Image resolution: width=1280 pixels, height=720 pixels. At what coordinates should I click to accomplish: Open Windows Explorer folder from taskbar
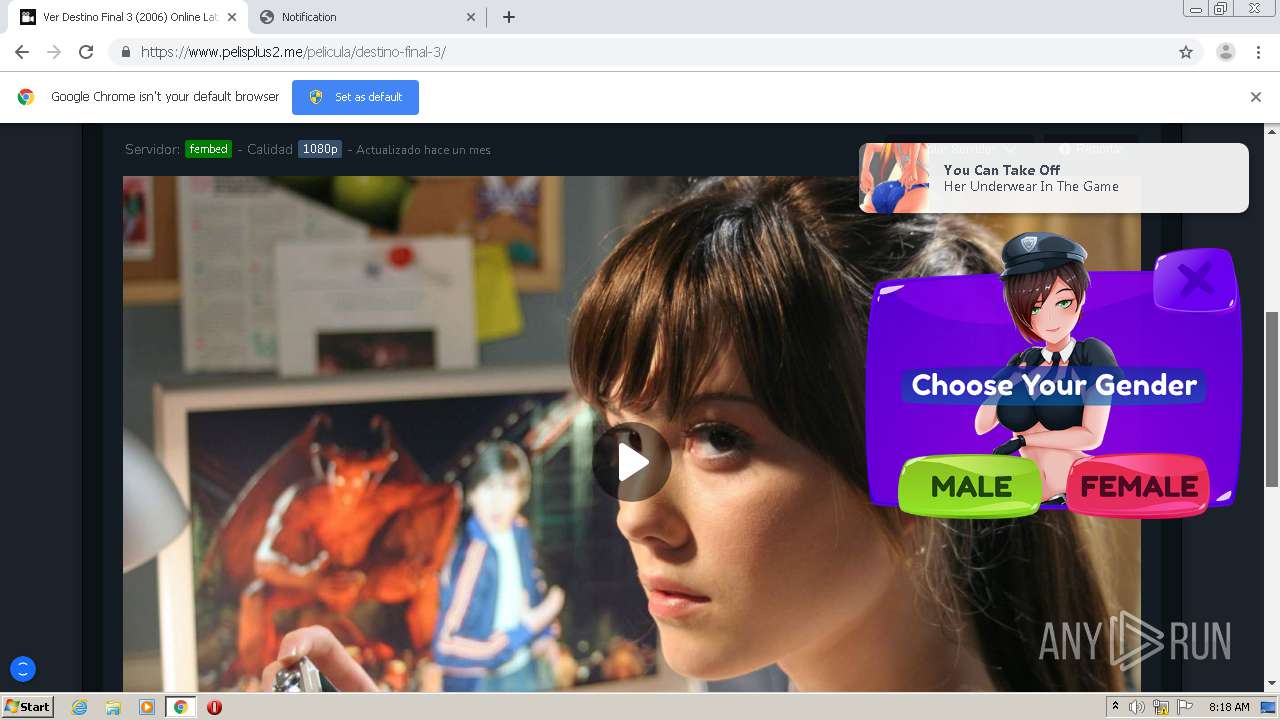(113, 707)
